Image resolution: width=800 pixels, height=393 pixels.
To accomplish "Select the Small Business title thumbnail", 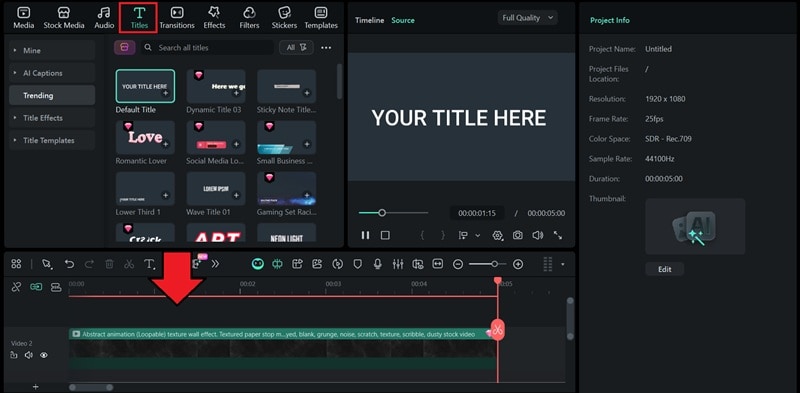I will (x=286, y=137).
